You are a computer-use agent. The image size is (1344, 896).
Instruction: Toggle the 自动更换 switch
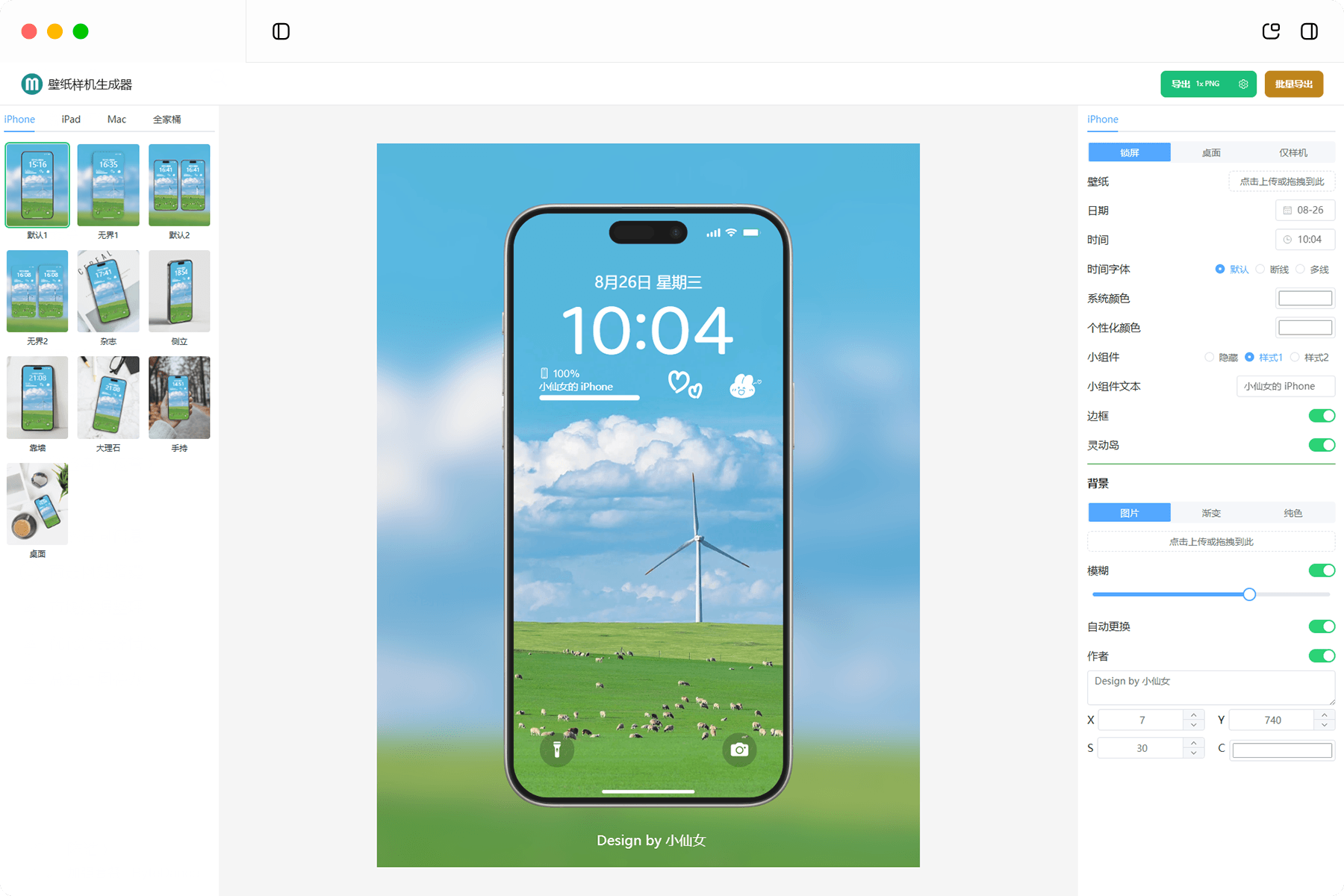1322,626
